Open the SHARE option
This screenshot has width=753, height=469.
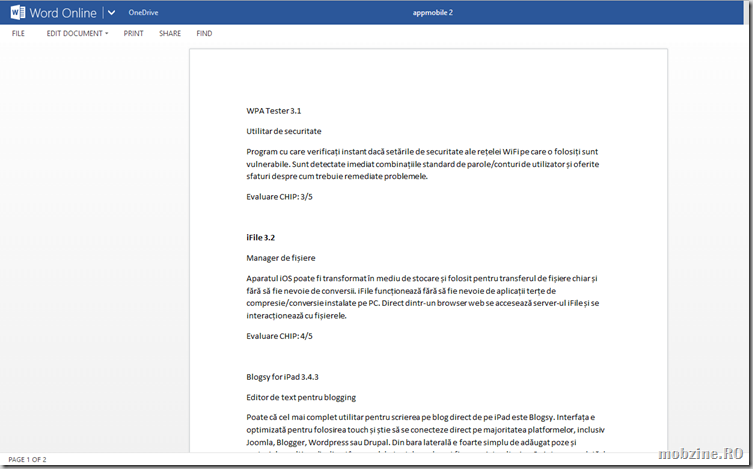point(170,33)
